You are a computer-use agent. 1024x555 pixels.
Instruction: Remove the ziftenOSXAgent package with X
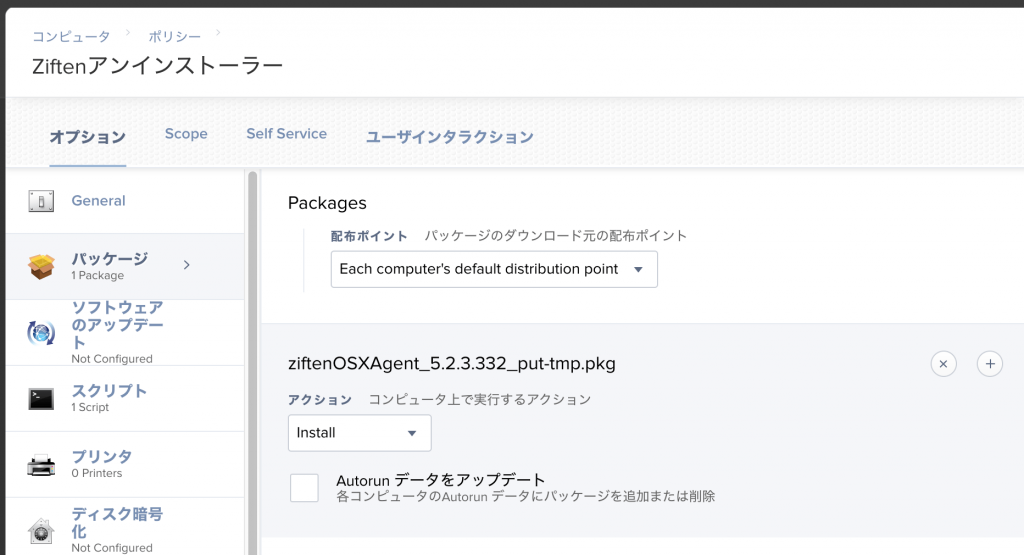click(x=943, y=364)
